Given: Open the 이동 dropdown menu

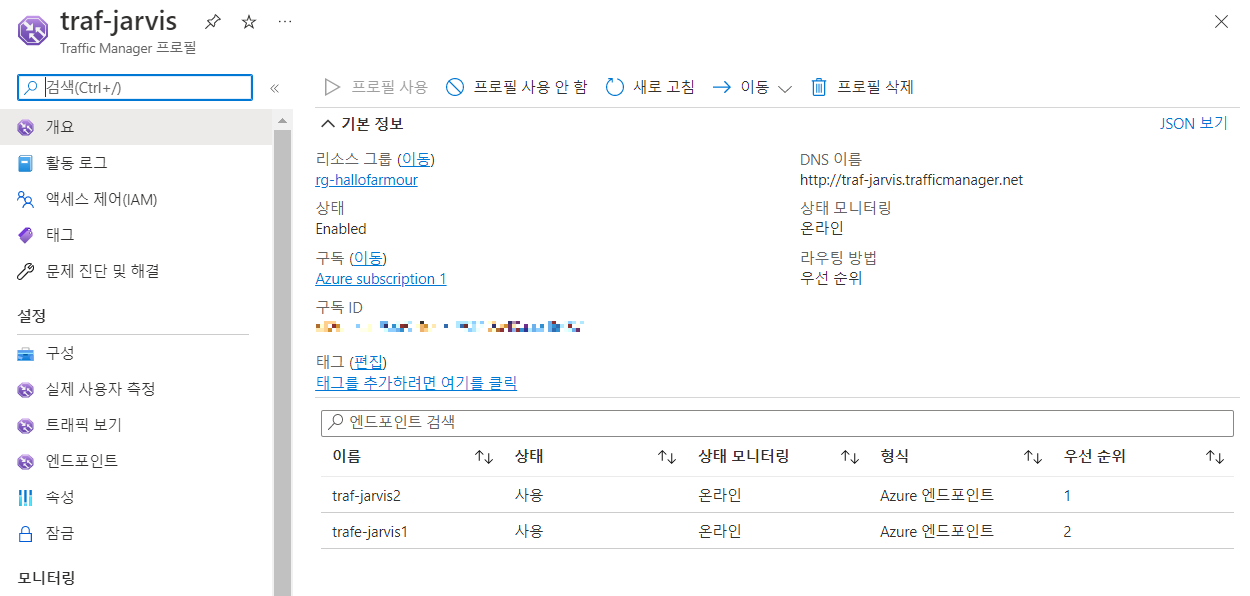Looking at the screenshot, I should [x=752, y=87].
